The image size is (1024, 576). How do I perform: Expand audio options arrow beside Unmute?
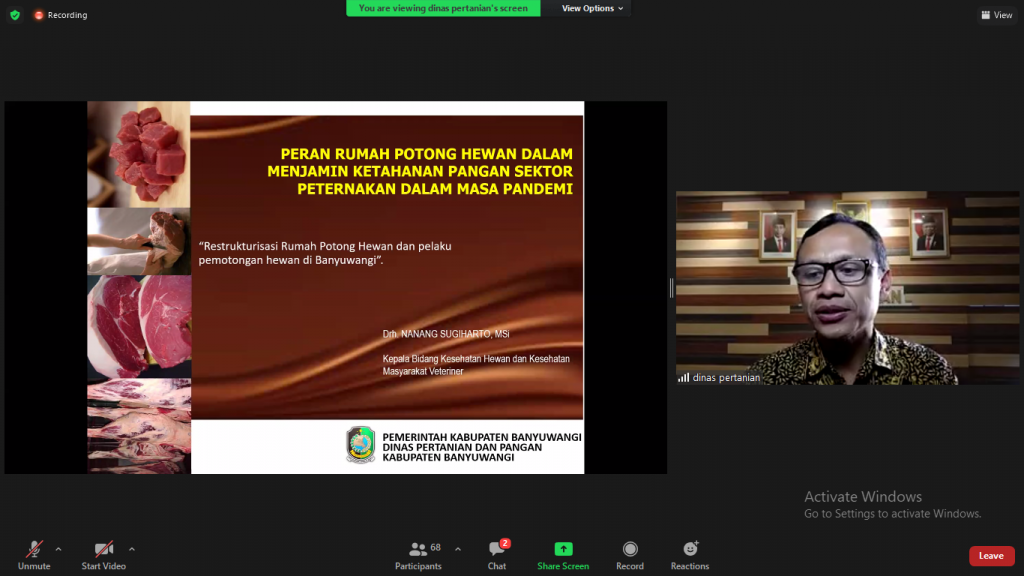coord(58,548)
